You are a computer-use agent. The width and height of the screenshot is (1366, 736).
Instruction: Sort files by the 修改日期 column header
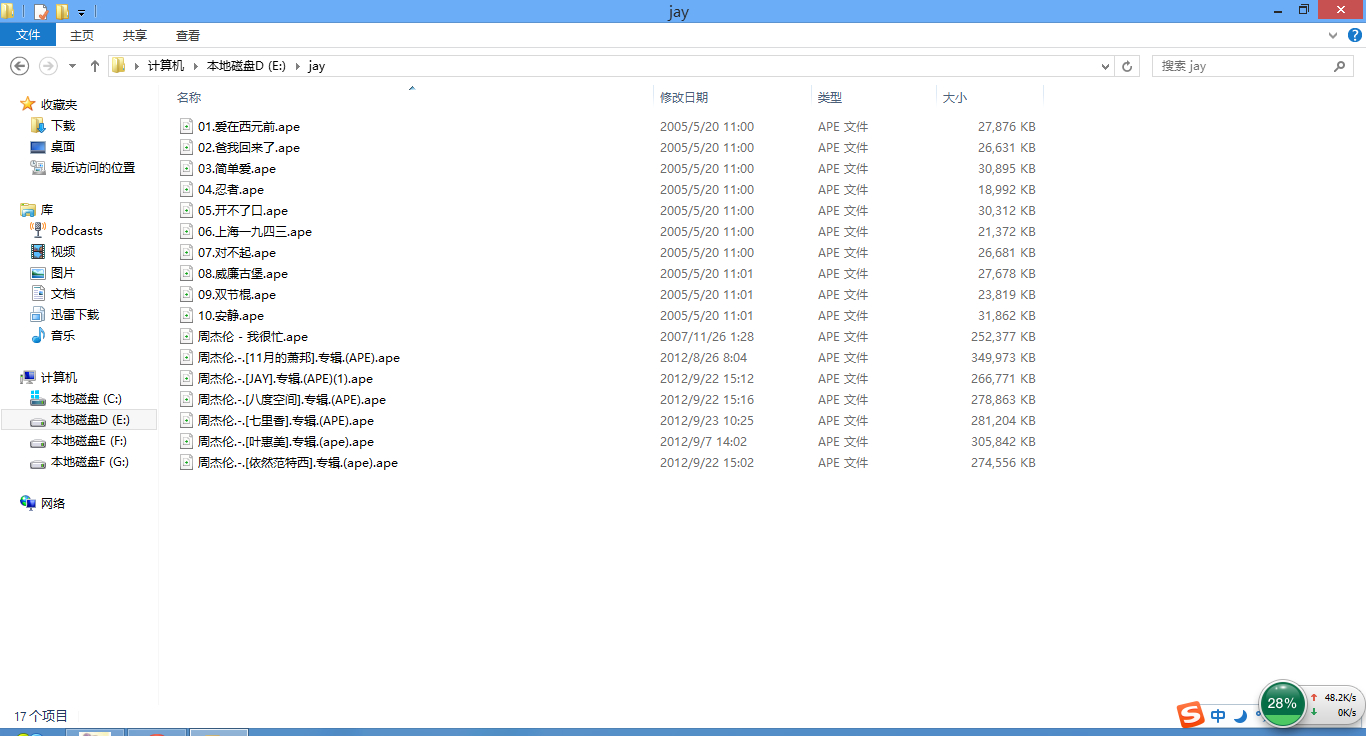[x=684, y=97]
